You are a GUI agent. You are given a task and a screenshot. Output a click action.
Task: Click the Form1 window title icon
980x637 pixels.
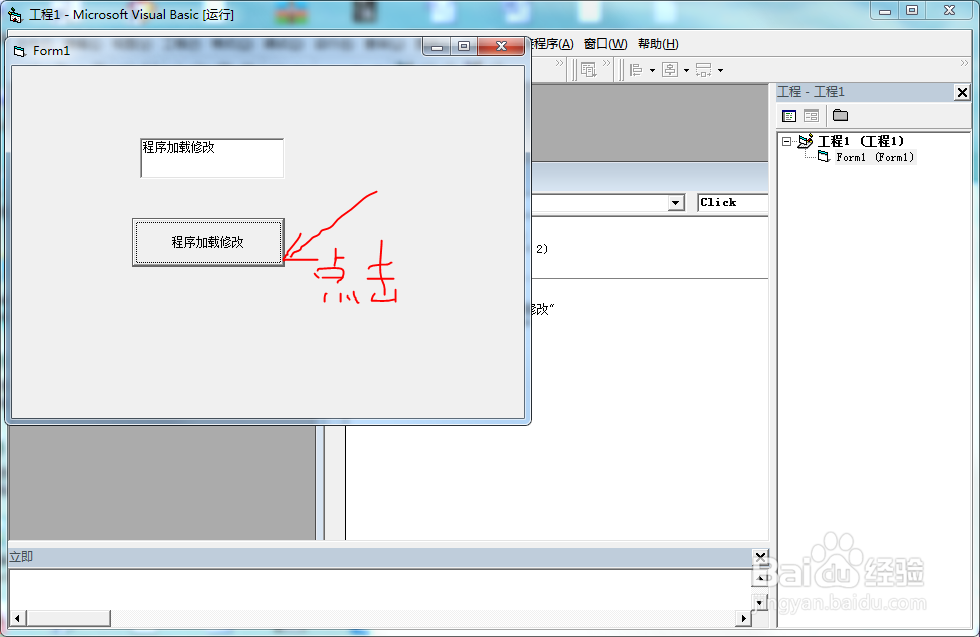19,51
